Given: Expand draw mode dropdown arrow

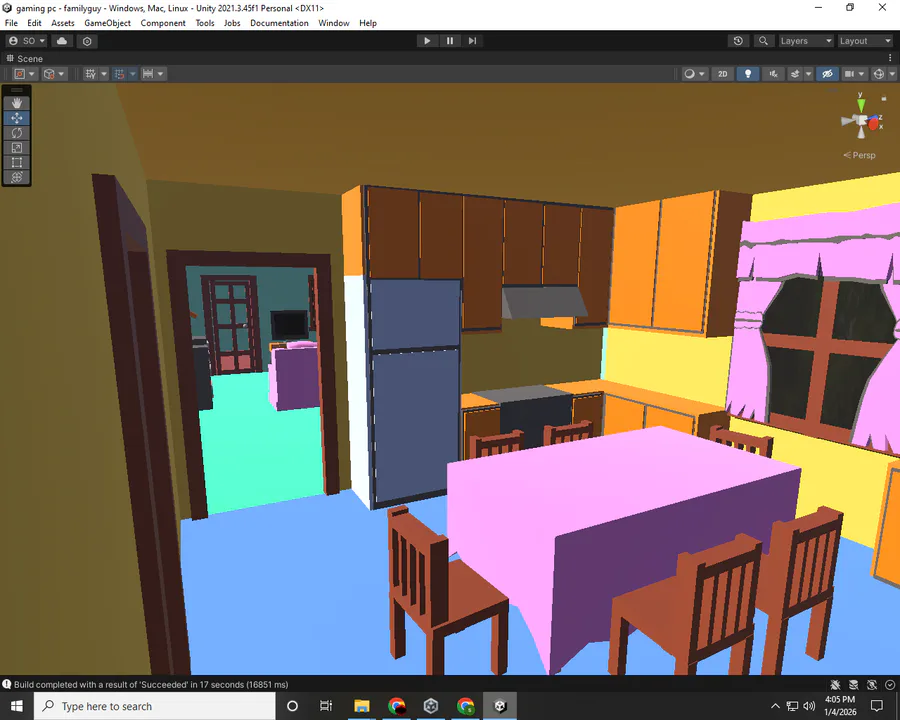Looking at the screenshot, I should click(x=702, y=73).
